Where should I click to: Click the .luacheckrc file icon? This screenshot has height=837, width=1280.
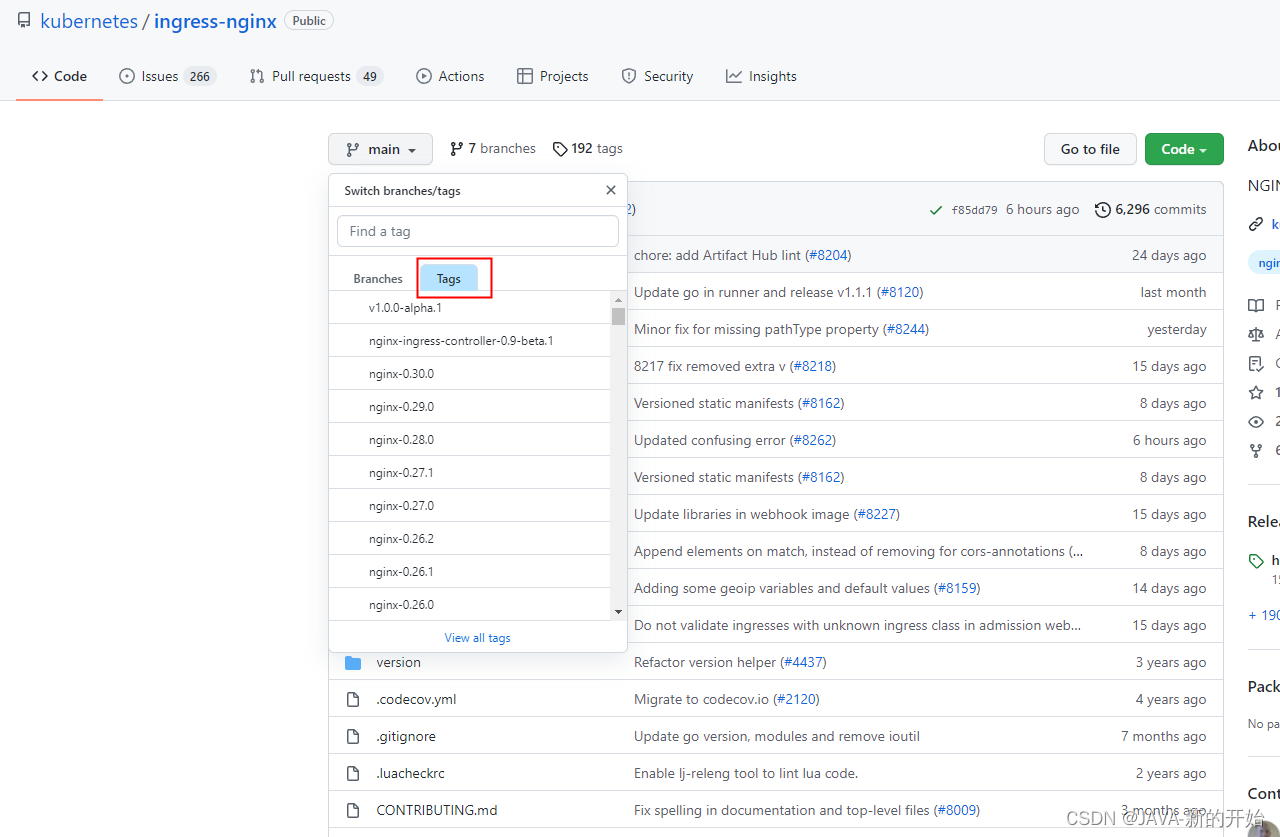click(353, 773)
